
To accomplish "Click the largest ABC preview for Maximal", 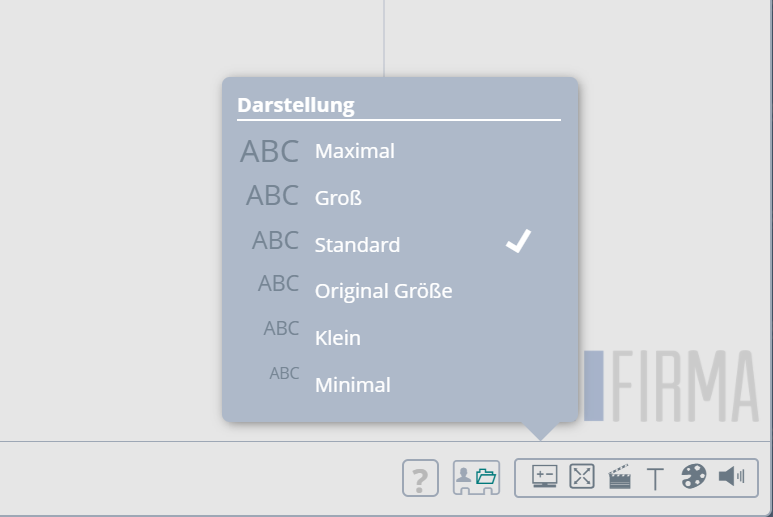I will pos(269,152).
